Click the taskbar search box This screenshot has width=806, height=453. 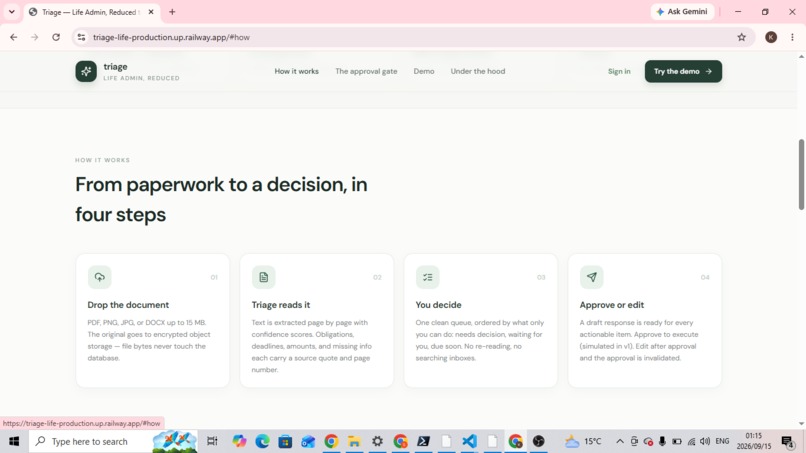click(x=113, y=441)
